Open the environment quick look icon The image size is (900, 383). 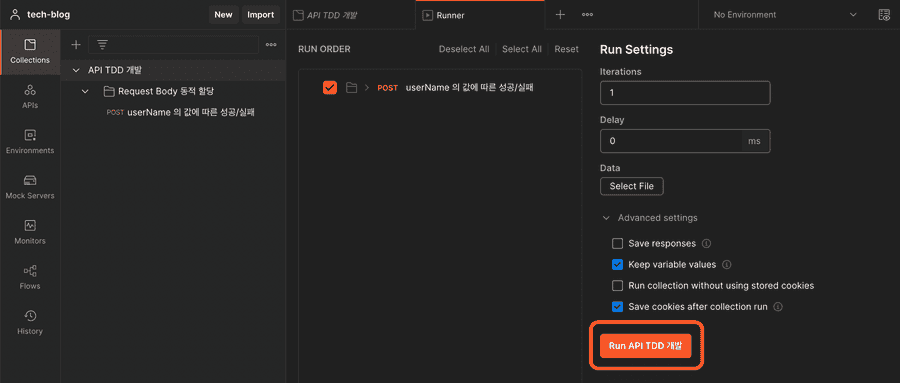[x=884, y=15]
